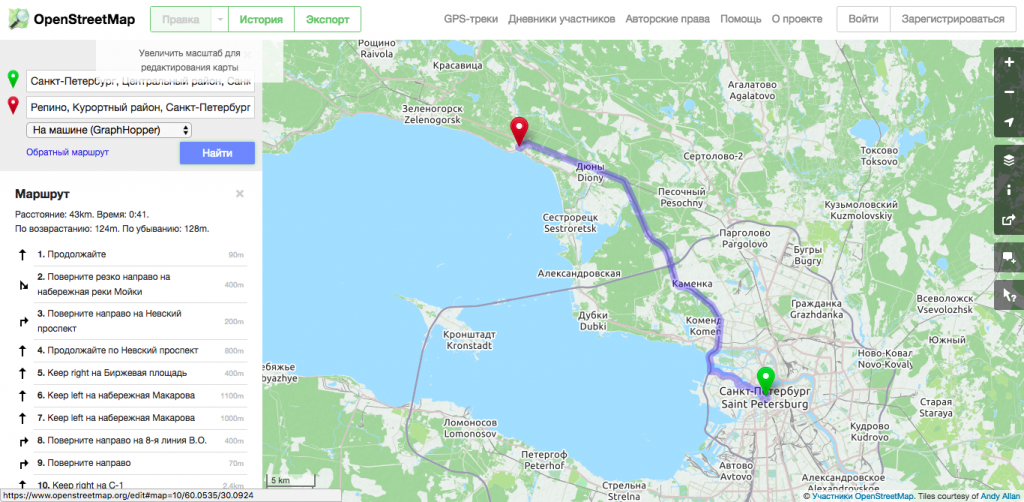Open the map legend info icon
Viewport: 1024px width, 502px height.
(x=1009, y=190)
